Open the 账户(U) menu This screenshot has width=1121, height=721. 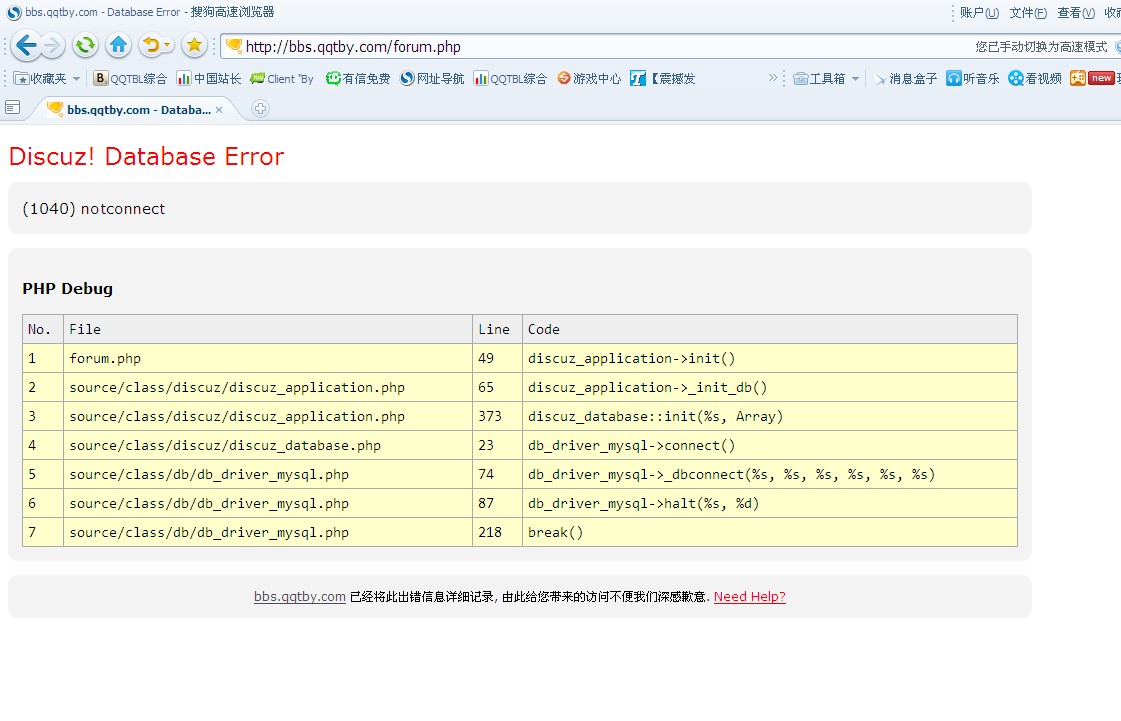point(979,13)
